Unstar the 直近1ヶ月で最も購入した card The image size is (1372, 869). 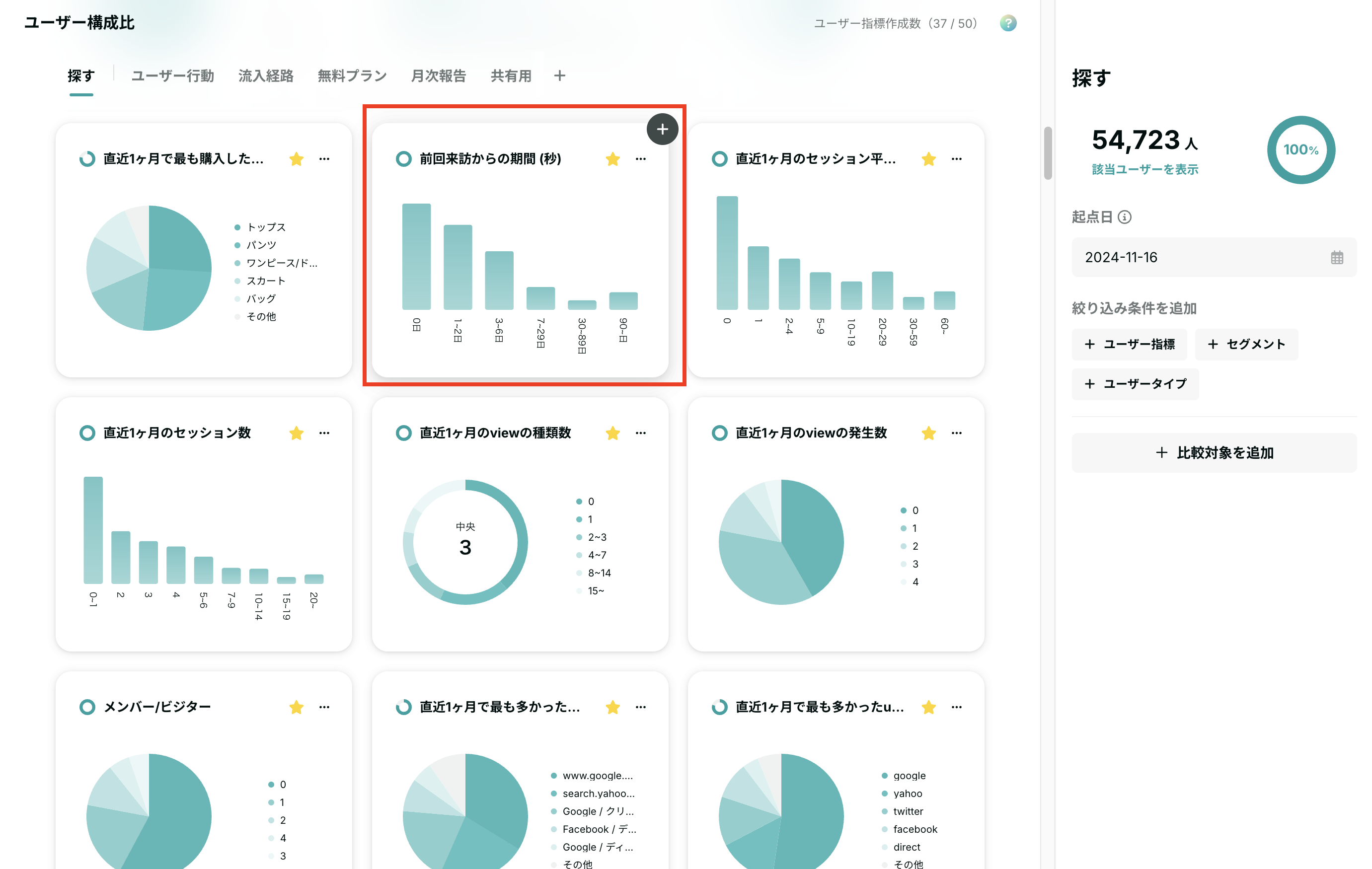point(296,159)
